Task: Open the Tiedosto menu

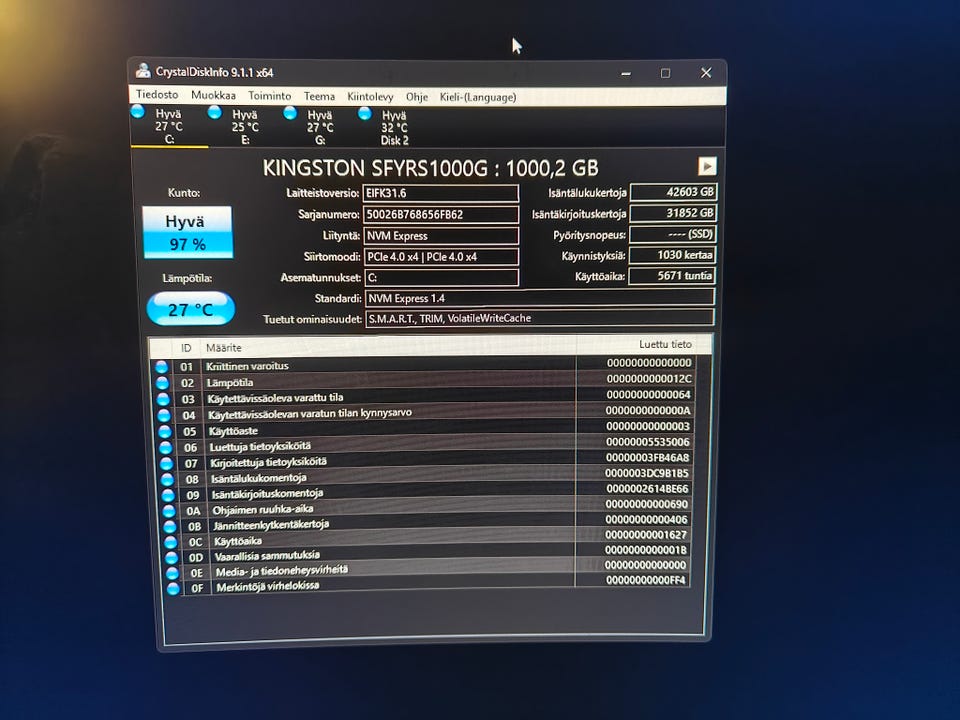Action: tap(157, 94)
